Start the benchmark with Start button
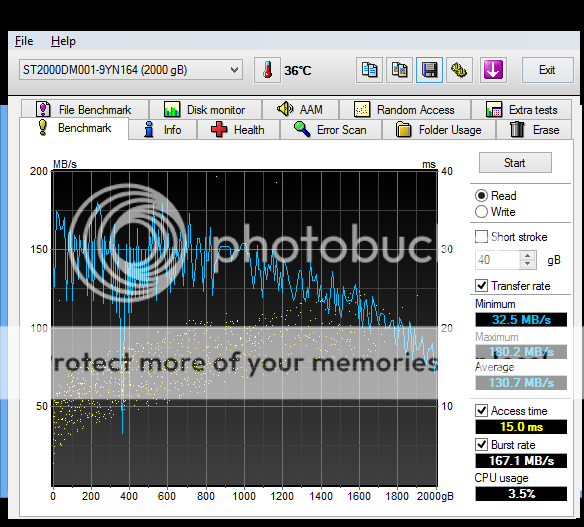The height and width of the screenshot is (527, 584). [x=515, y=163]
